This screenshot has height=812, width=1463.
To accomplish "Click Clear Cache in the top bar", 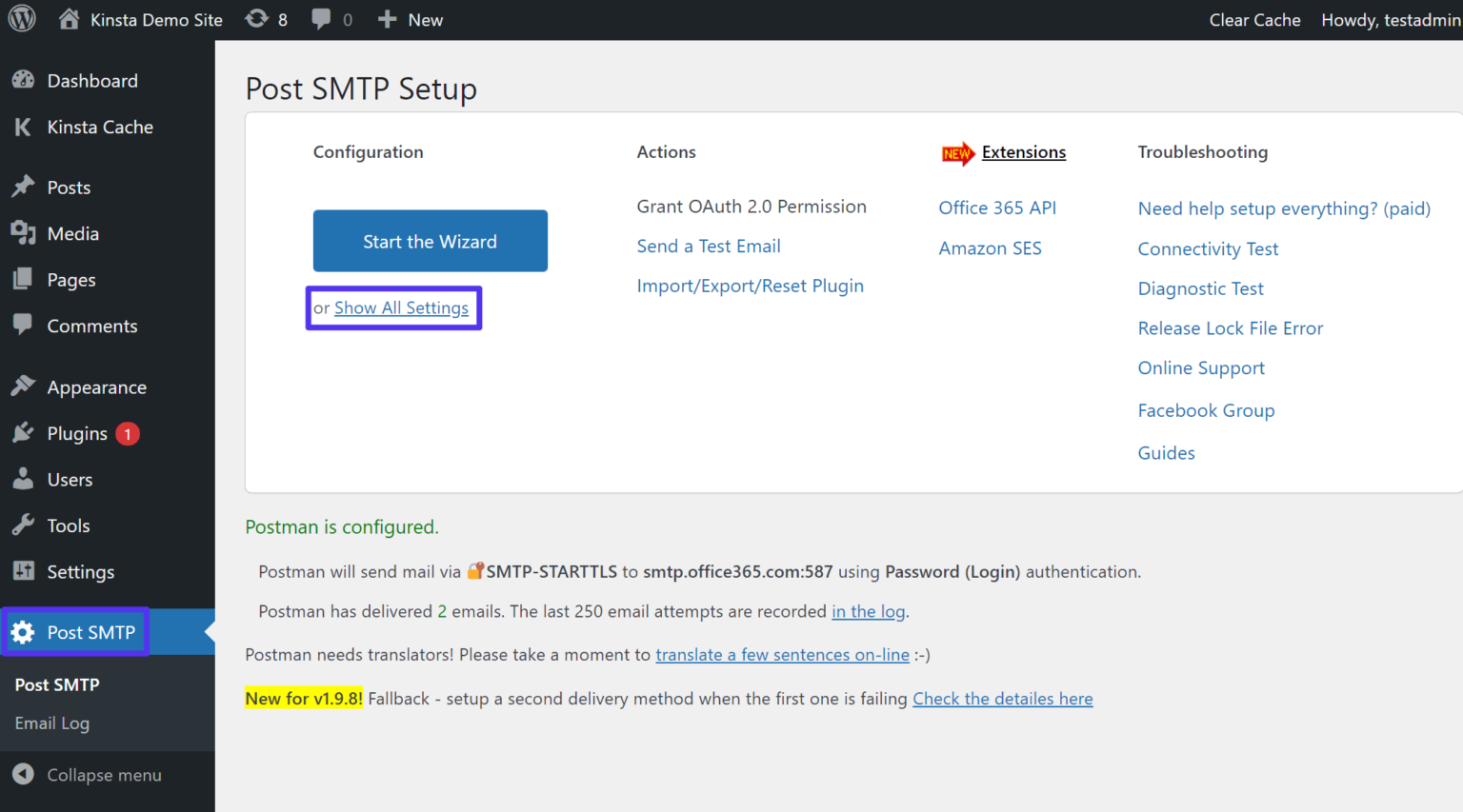I will [x=1254, y=18].
